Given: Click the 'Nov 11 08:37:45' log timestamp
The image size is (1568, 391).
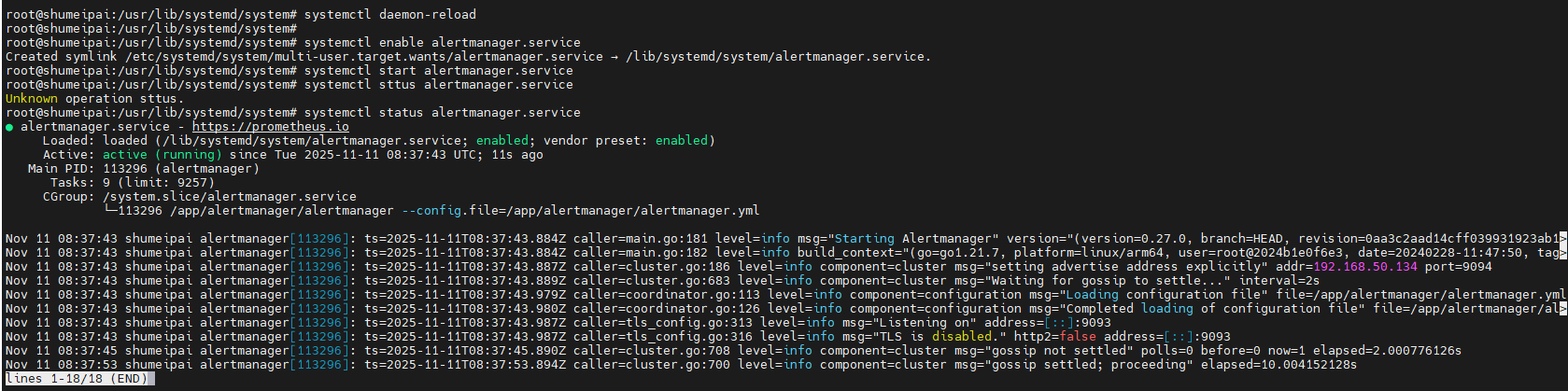Looking at the screenshot, I should 62,351.
